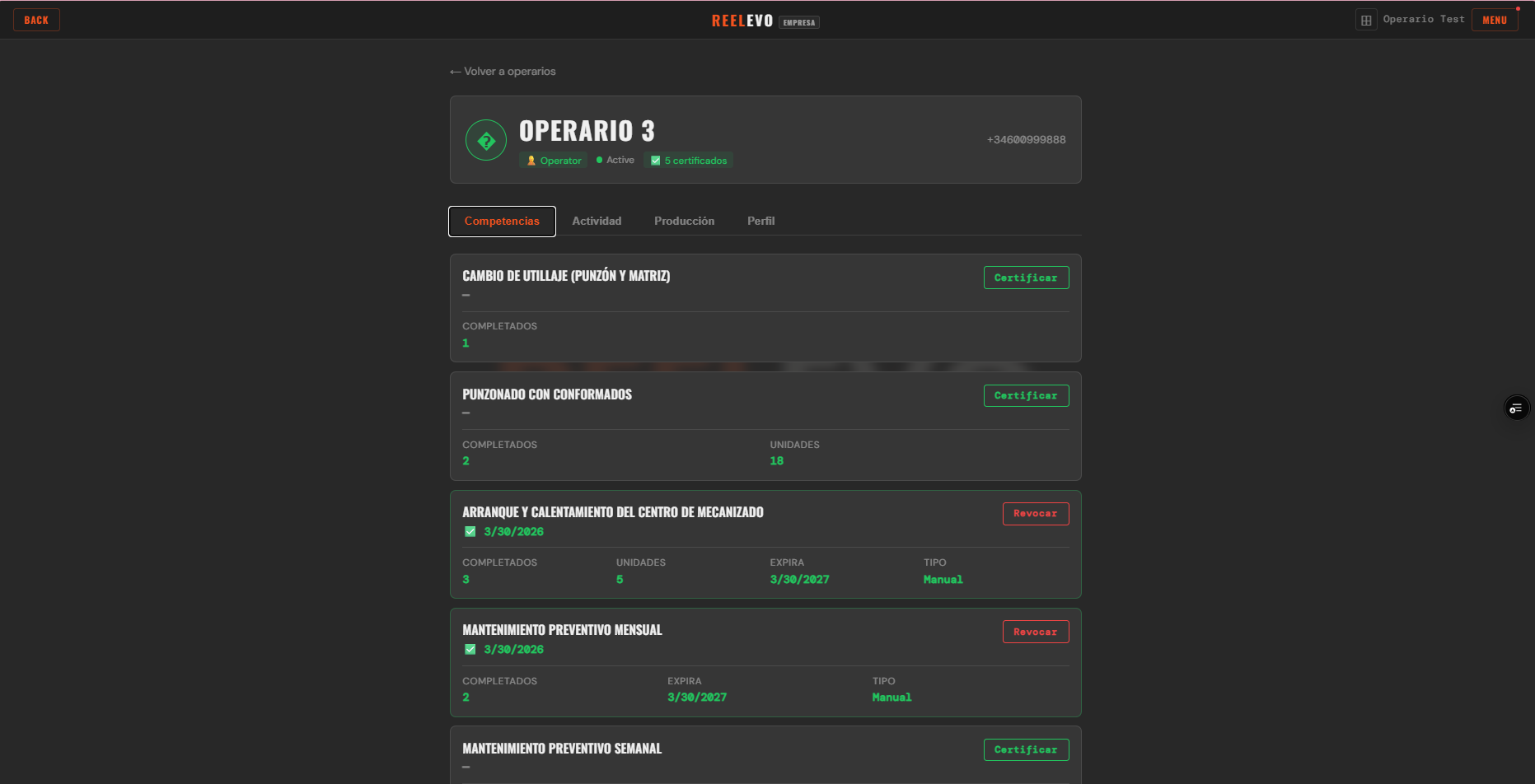Click the EMPRESA badge next to the logo
1535x784 pixels.
click(798, 22)
